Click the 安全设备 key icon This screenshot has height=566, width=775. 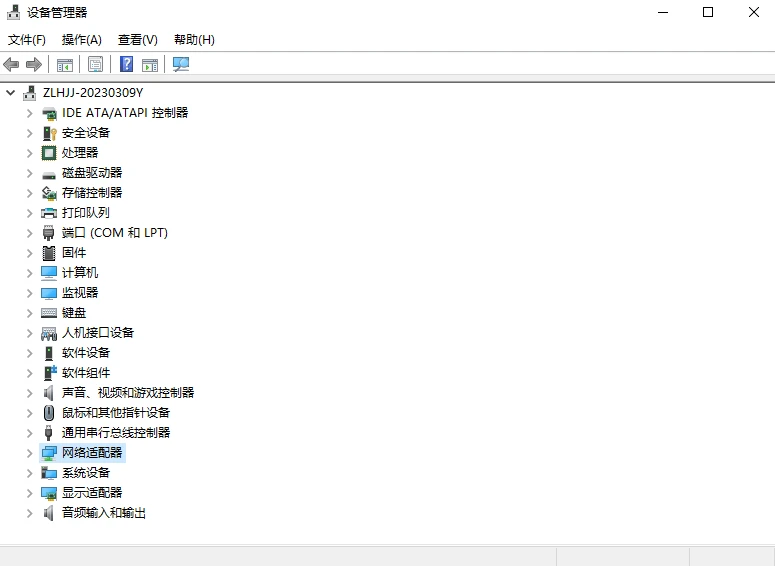click(49, 133)
